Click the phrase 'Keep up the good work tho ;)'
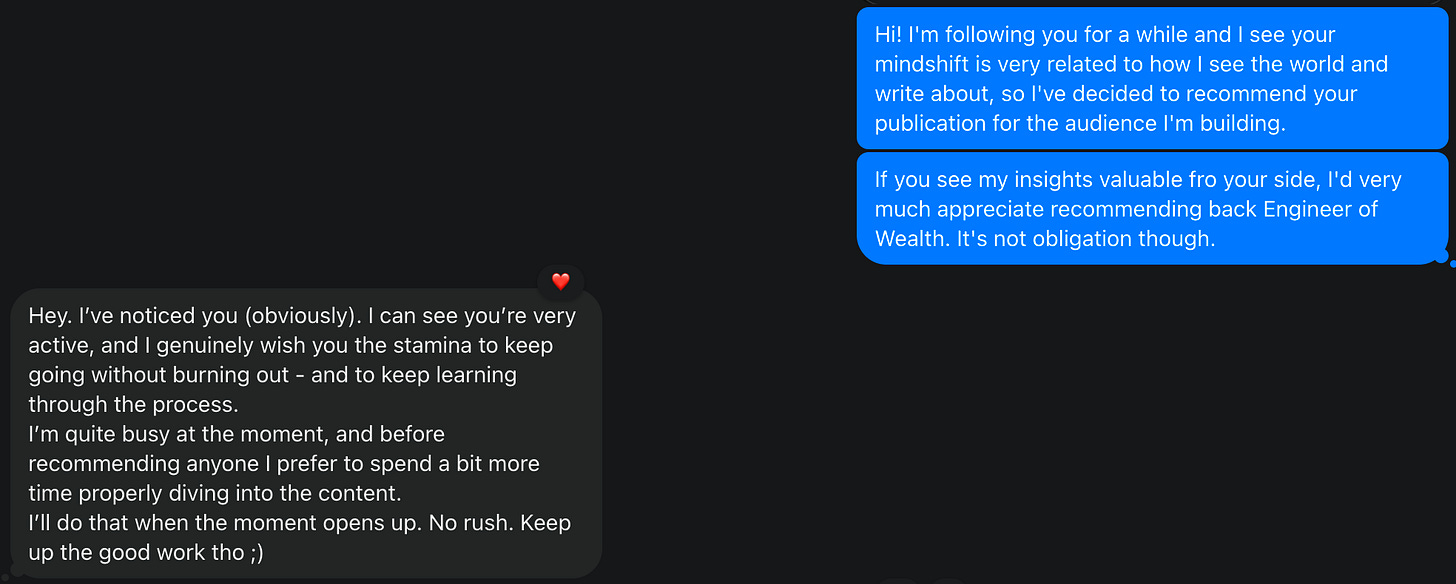The height and width of the screenshot is (584, 1456). 300,538
